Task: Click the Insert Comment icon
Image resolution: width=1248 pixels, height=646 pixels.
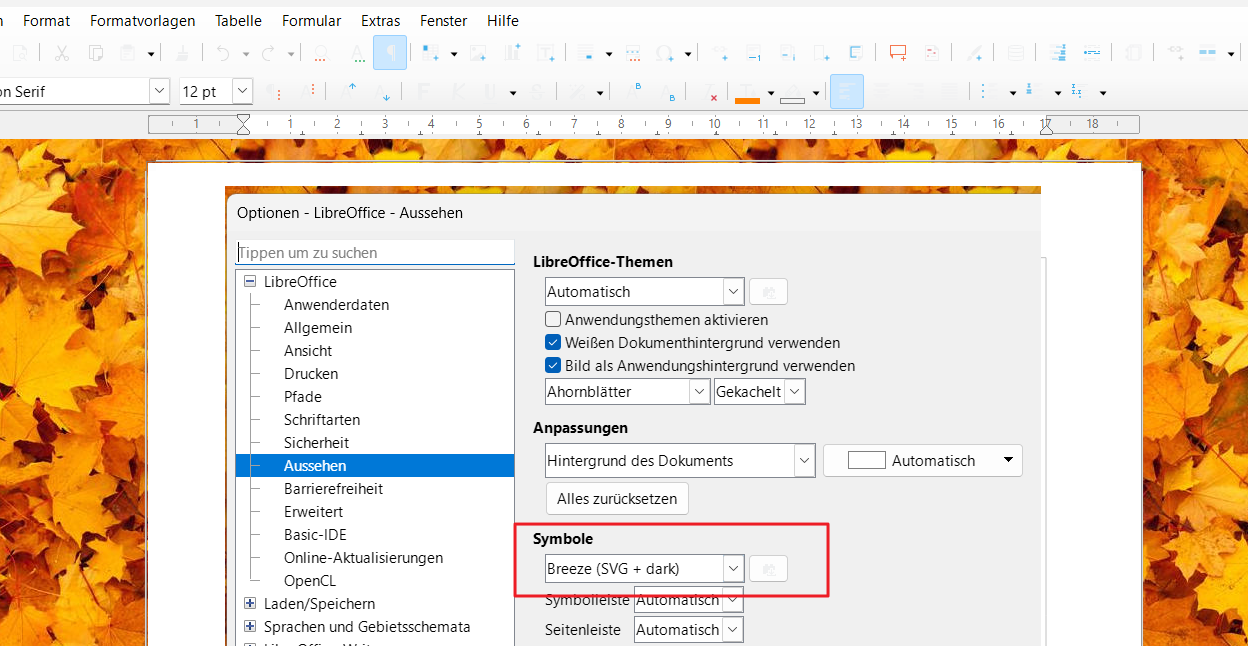Action: (x=897, y=53)
